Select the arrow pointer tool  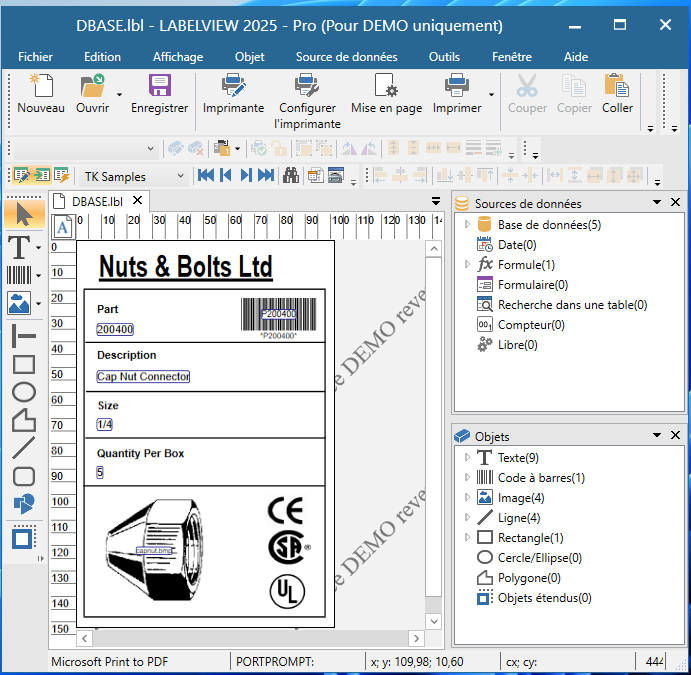[24, 215]
